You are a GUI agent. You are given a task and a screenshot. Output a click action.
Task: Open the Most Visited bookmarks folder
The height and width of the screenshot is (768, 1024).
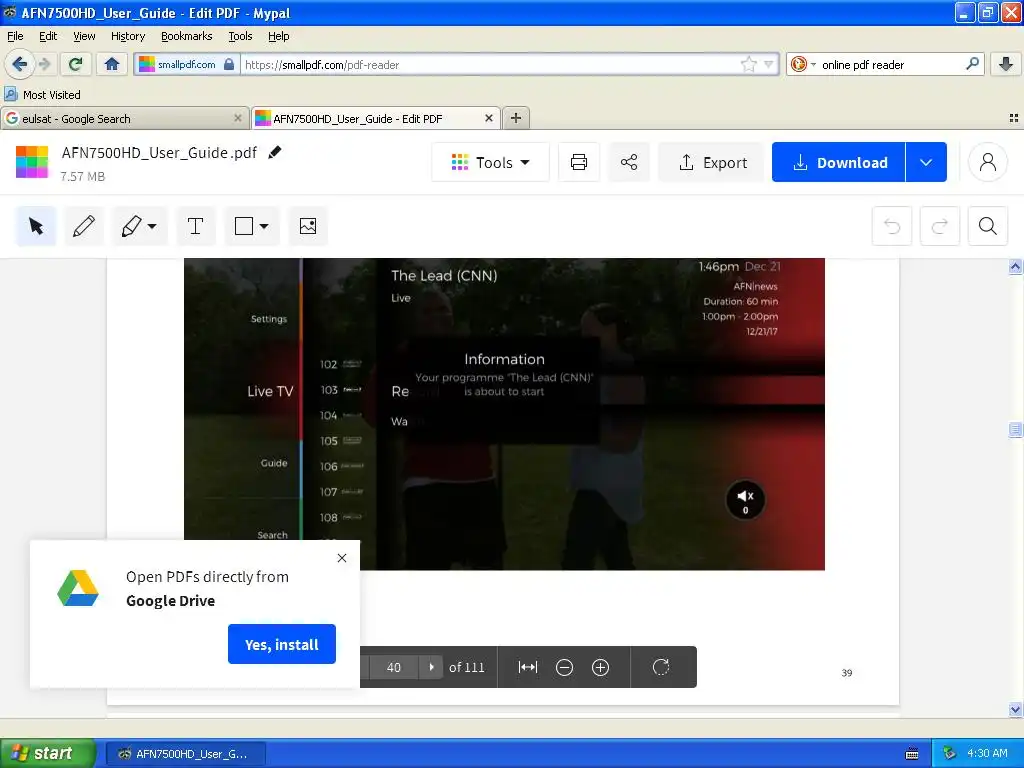point(43,95)
